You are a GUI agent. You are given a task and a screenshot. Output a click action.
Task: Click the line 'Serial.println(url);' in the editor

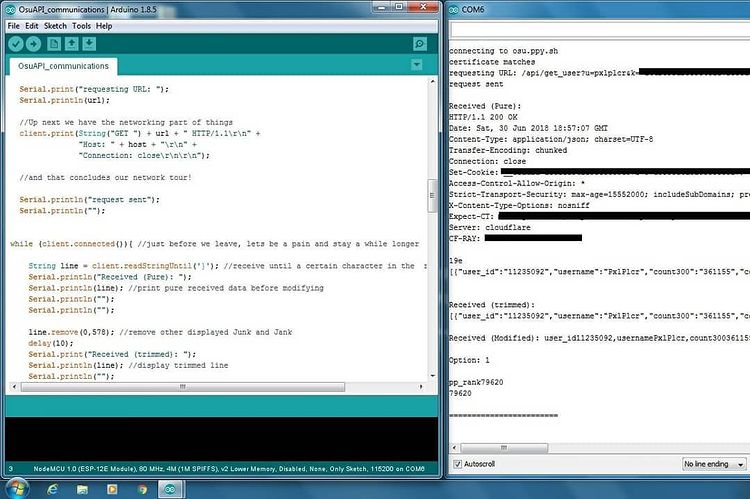pyautogui.click(x=65, y=100)
